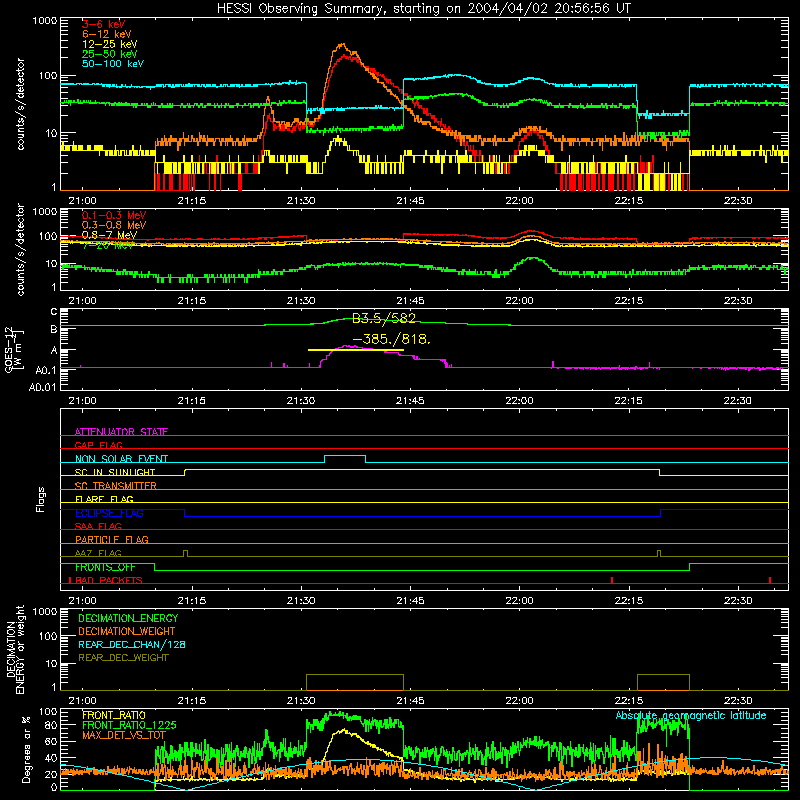Select the FLARE_FLAG label
Image resolution: width=800 pixels, height=800 pixels.
tap(104, 499)
